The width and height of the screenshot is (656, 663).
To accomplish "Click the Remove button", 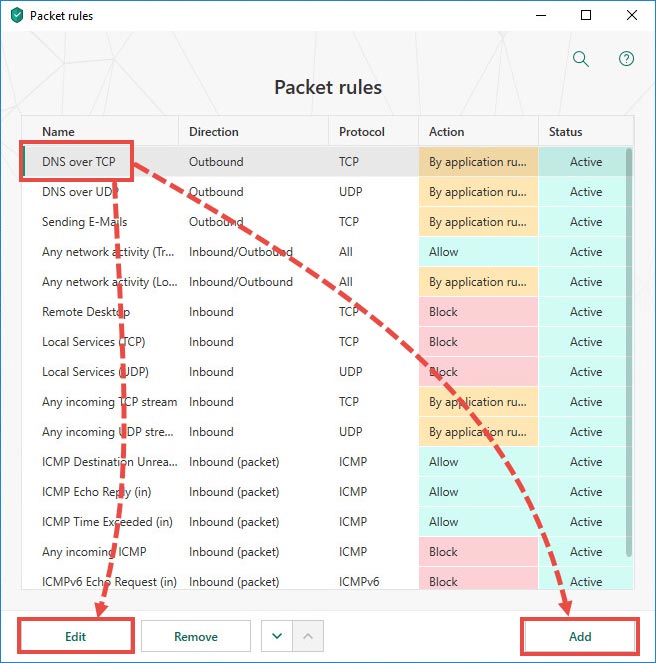I will (196, 636).
